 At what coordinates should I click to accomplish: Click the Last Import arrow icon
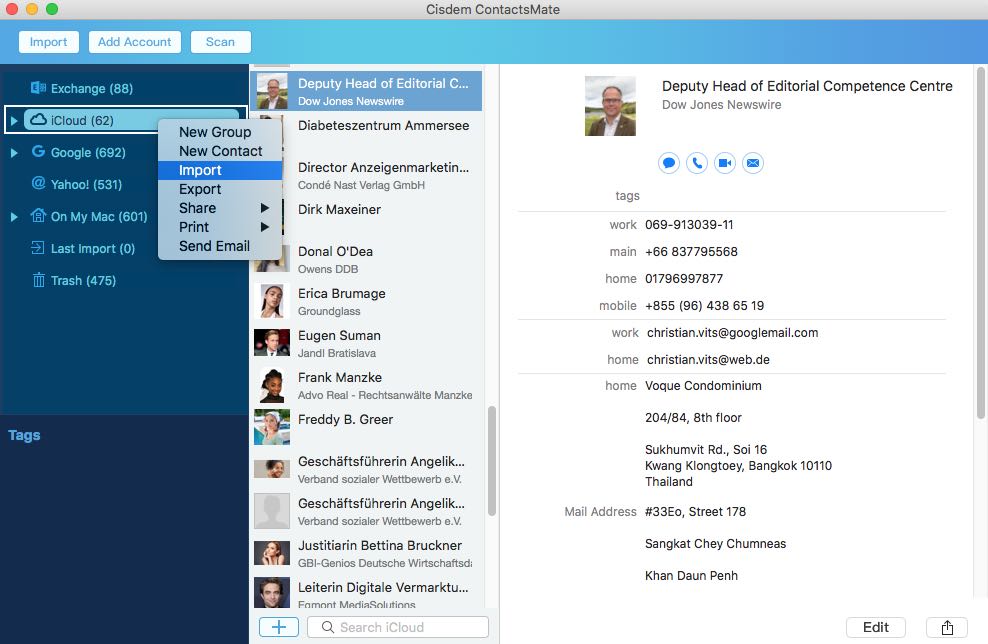click(x=38, y=248)
